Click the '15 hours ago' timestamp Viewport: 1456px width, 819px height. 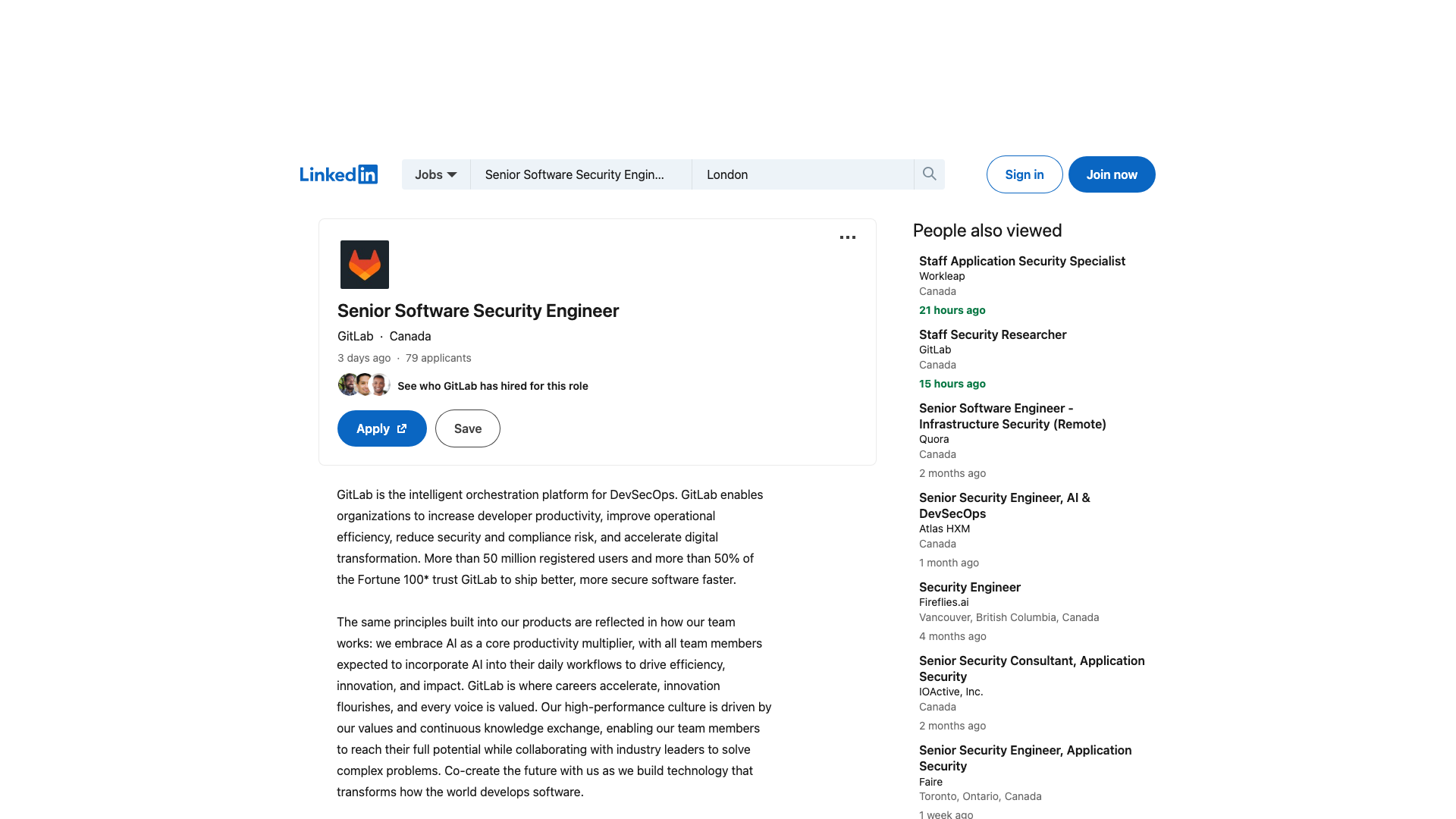pos(952,384)
